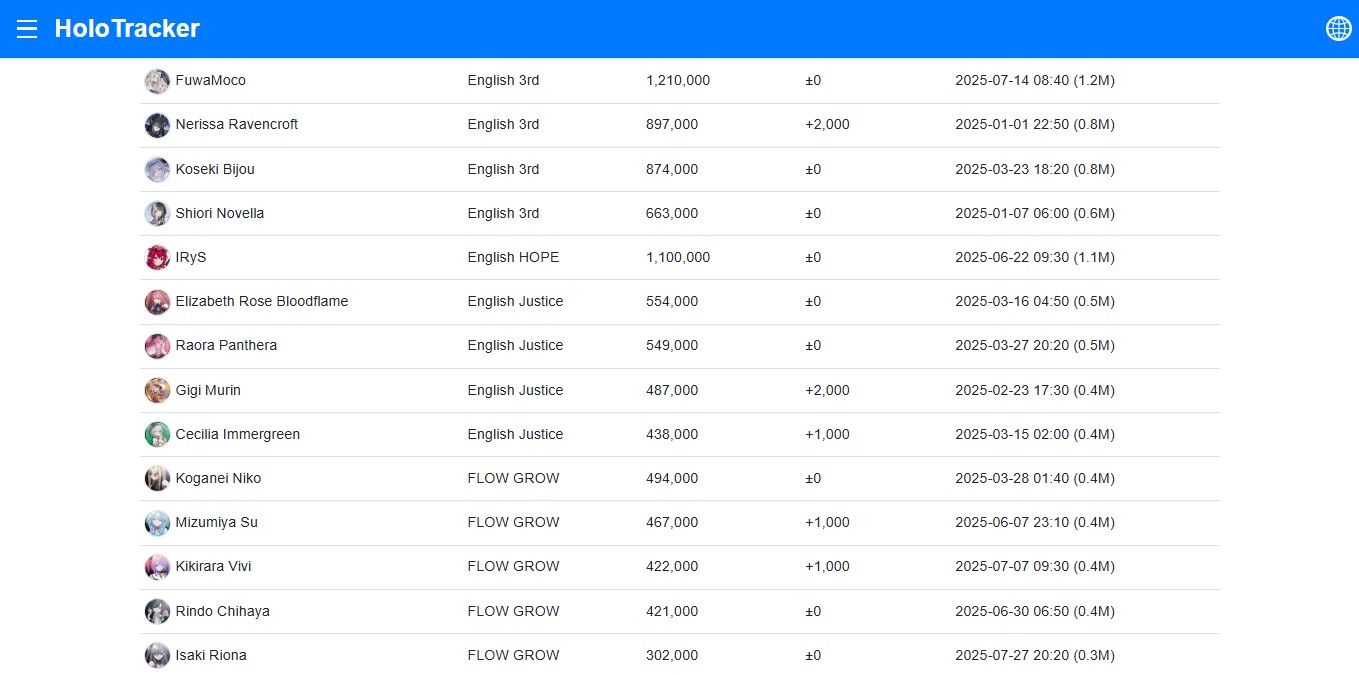Image resolution: width=1359 pixels, height=675 pixels.
Task: Click Koseki Bijou's avatar
Action: click(x=157, y=170)
